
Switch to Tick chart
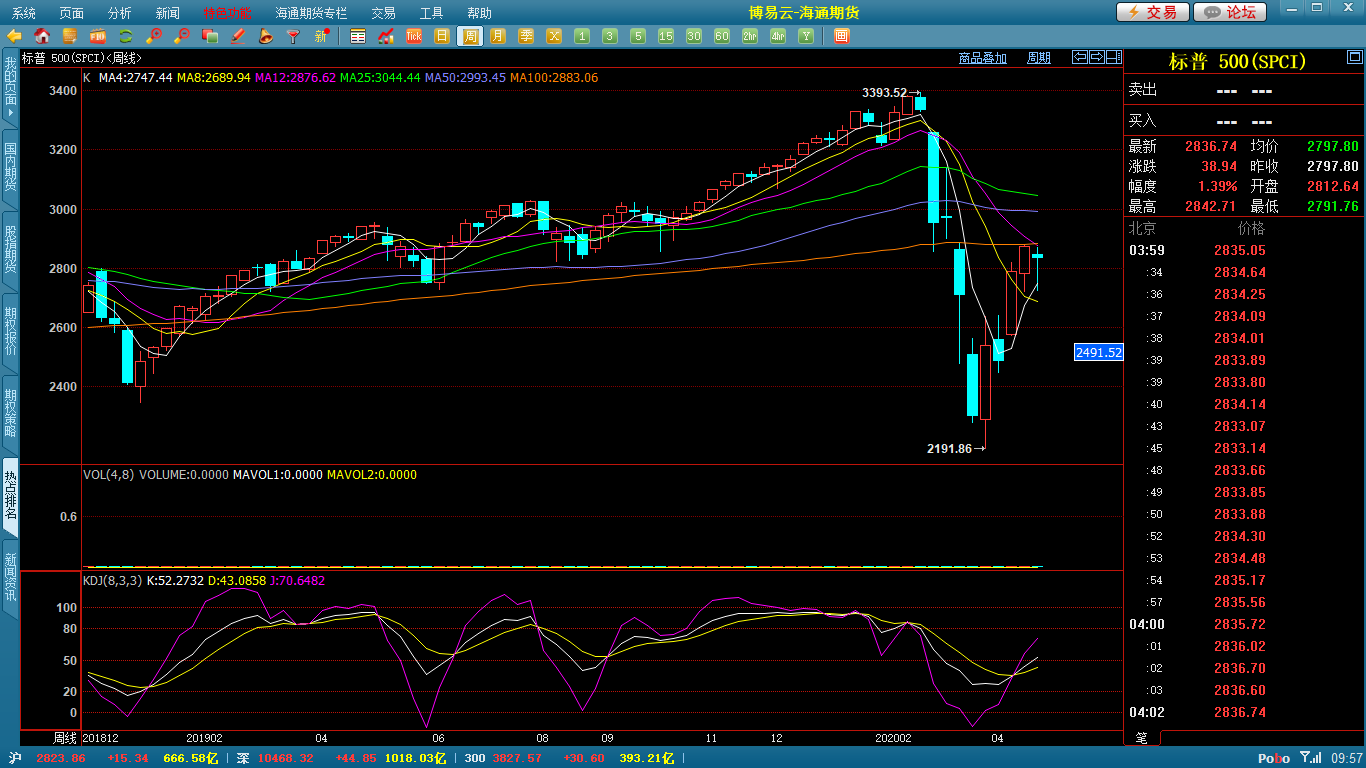(414, 36)
